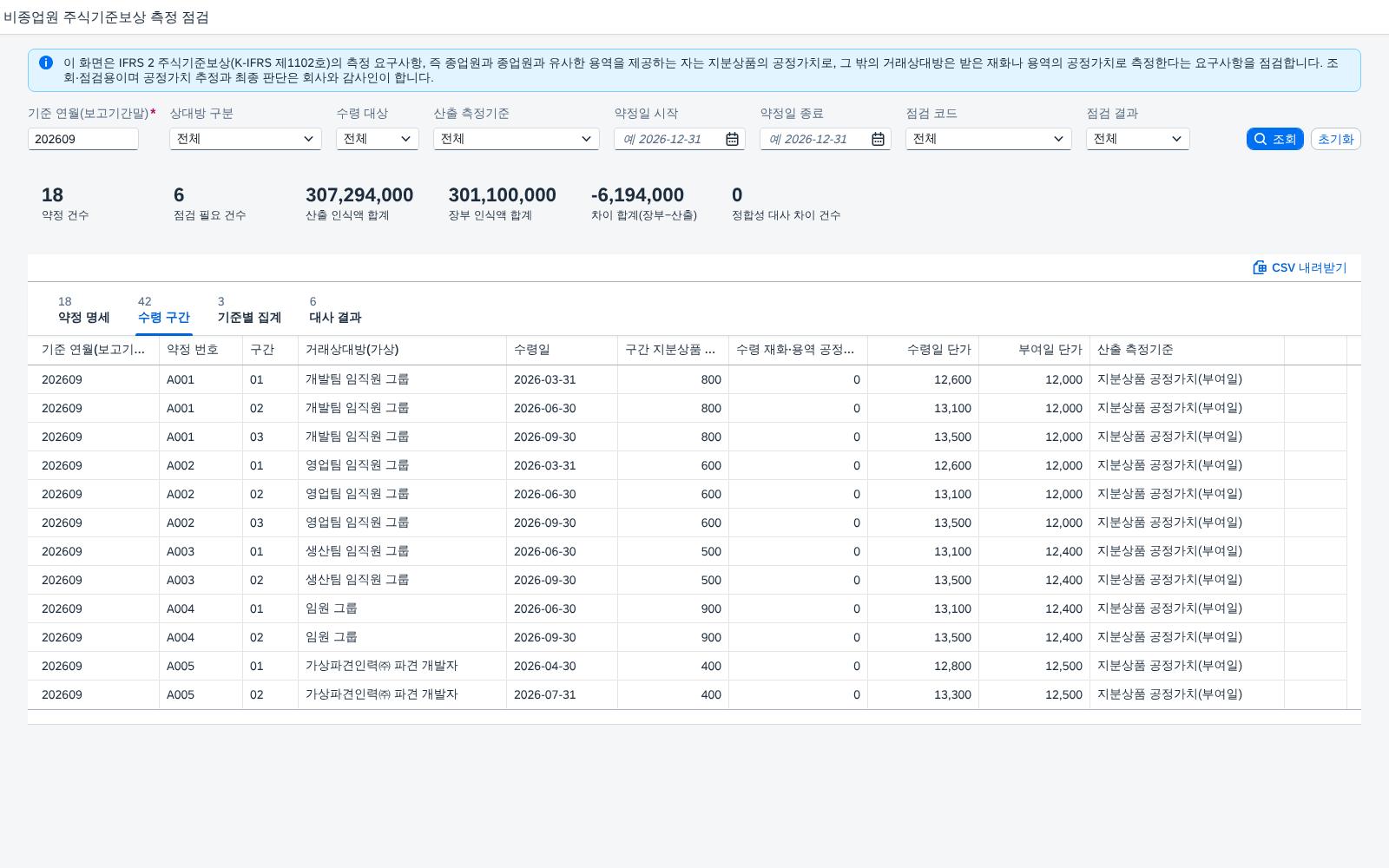Click the 수령일 단가 column header
1389x868 pixels.
pyautogui.click(x=923, y=350)
